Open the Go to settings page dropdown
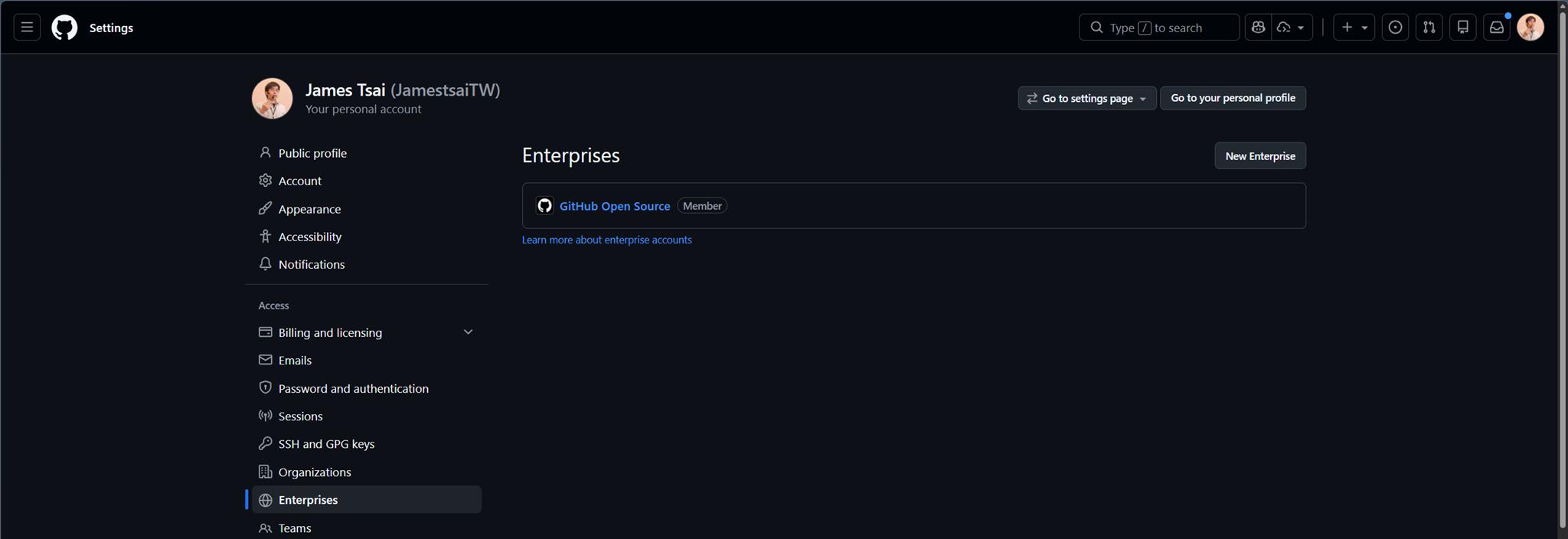Screen dimensions: 1568x539 [x=1086, y=98]
